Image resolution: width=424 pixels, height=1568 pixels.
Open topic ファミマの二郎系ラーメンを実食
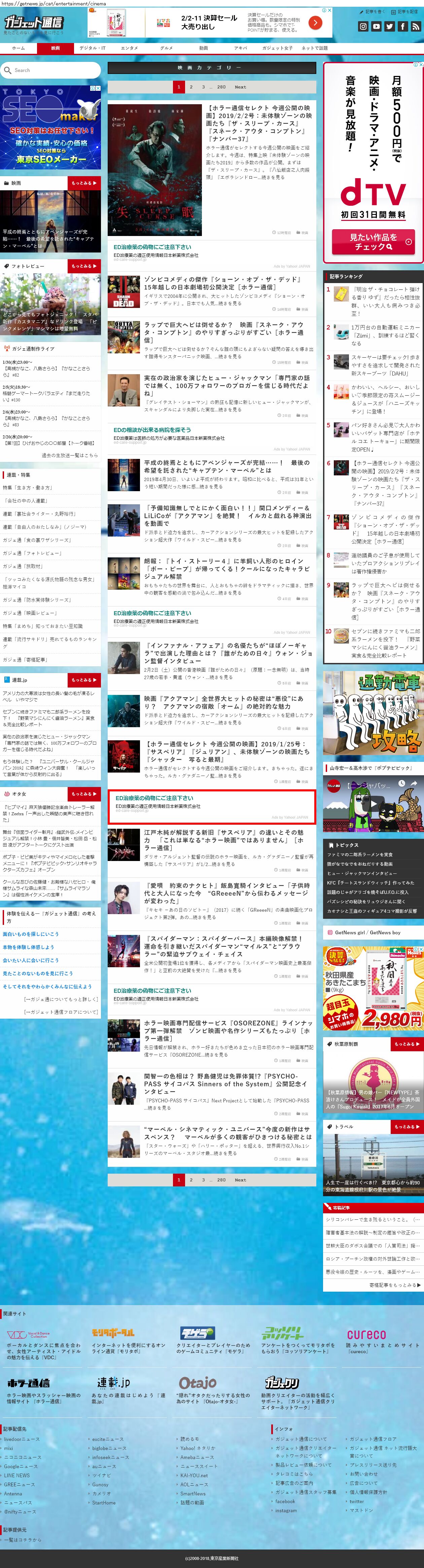click(x=360, y=855)
